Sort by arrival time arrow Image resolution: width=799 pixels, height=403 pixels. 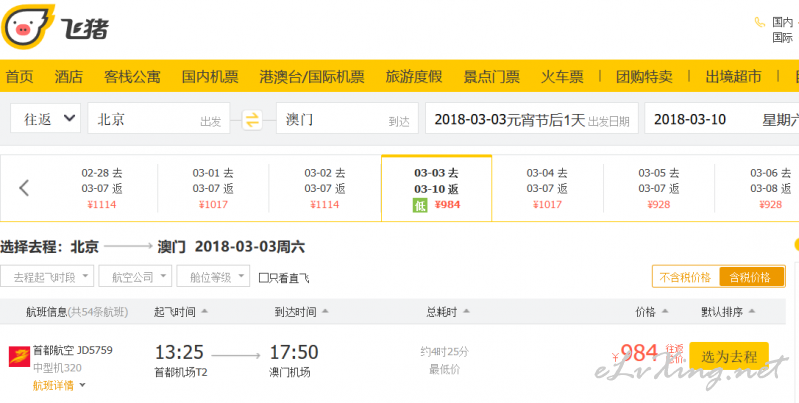pyautogui.click(x=325, y=311)
